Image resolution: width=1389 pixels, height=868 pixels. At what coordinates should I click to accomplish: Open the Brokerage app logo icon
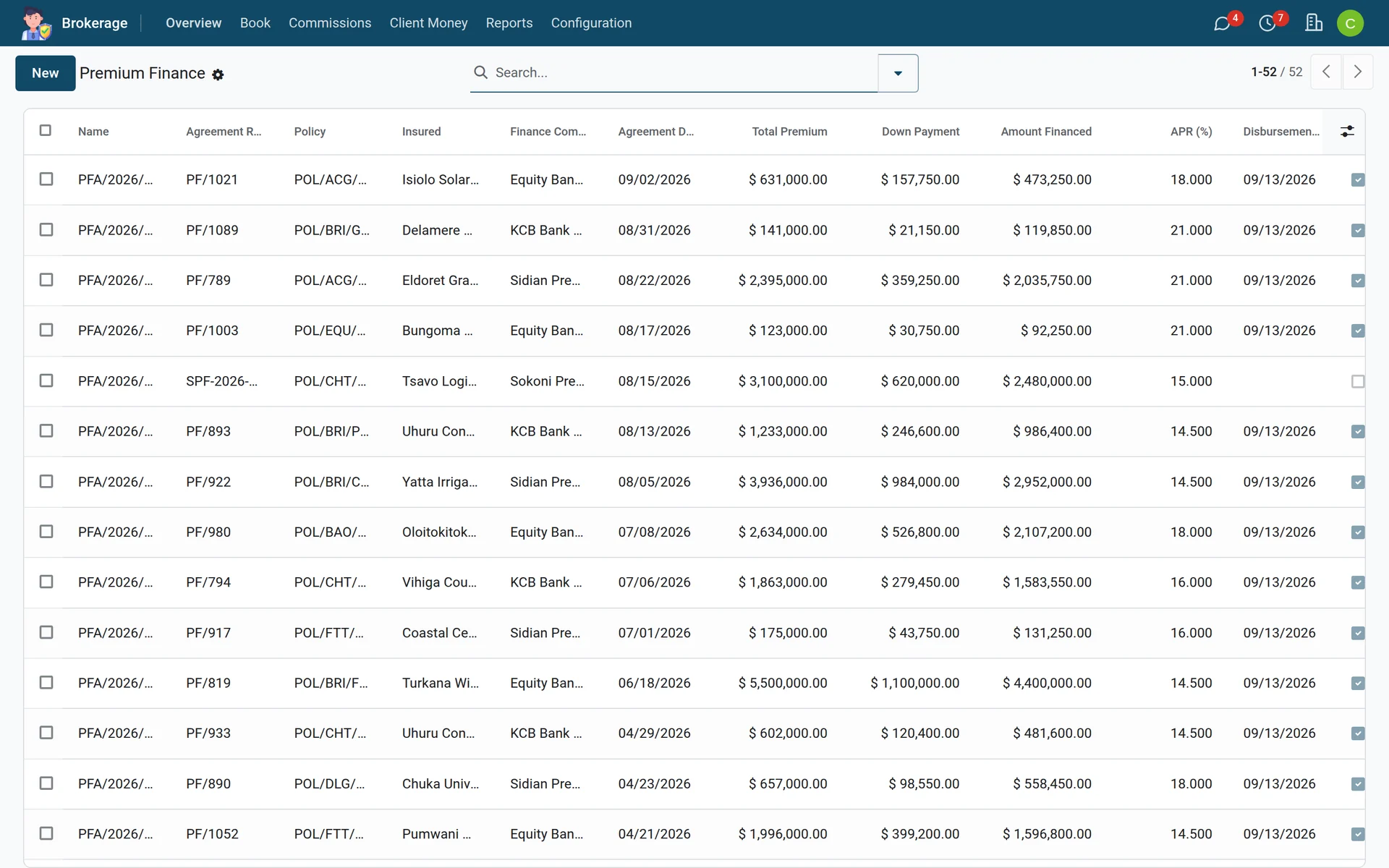click(x=35, y=23)
